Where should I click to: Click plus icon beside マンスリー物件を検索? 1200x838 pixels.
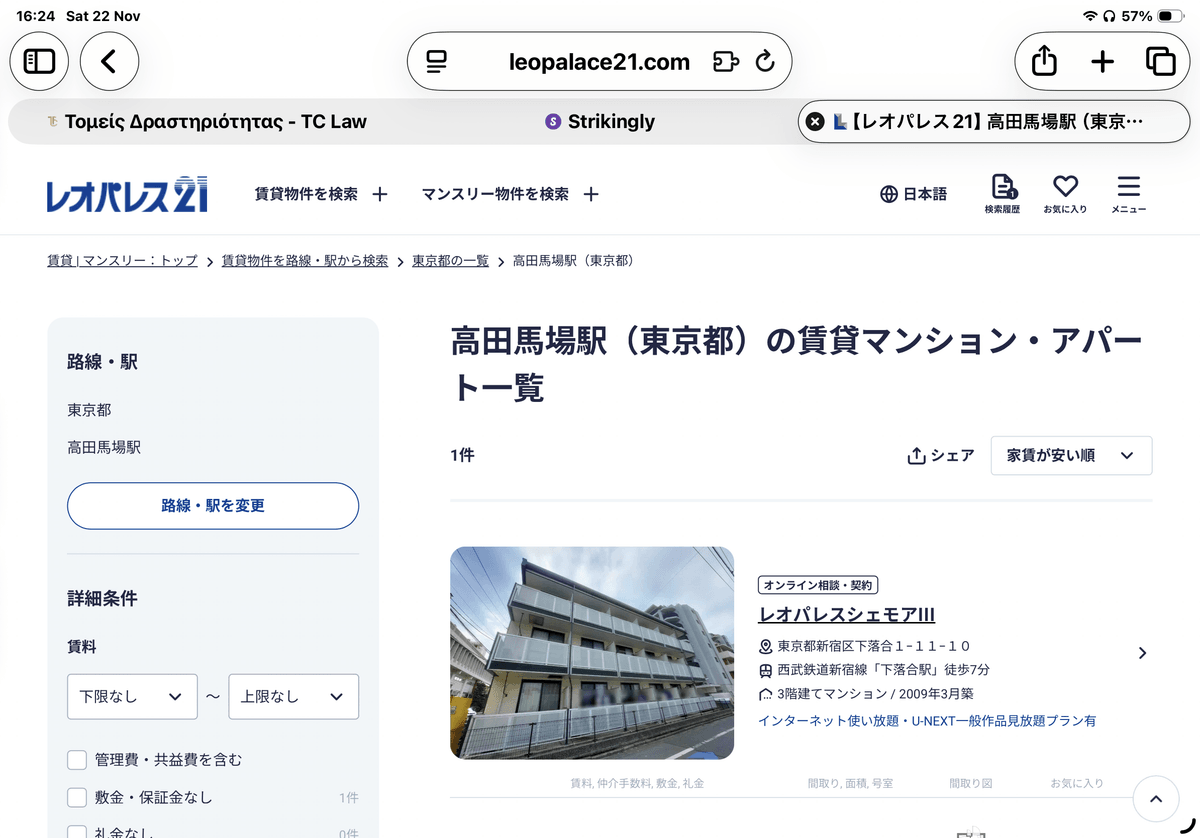[591, 195]
